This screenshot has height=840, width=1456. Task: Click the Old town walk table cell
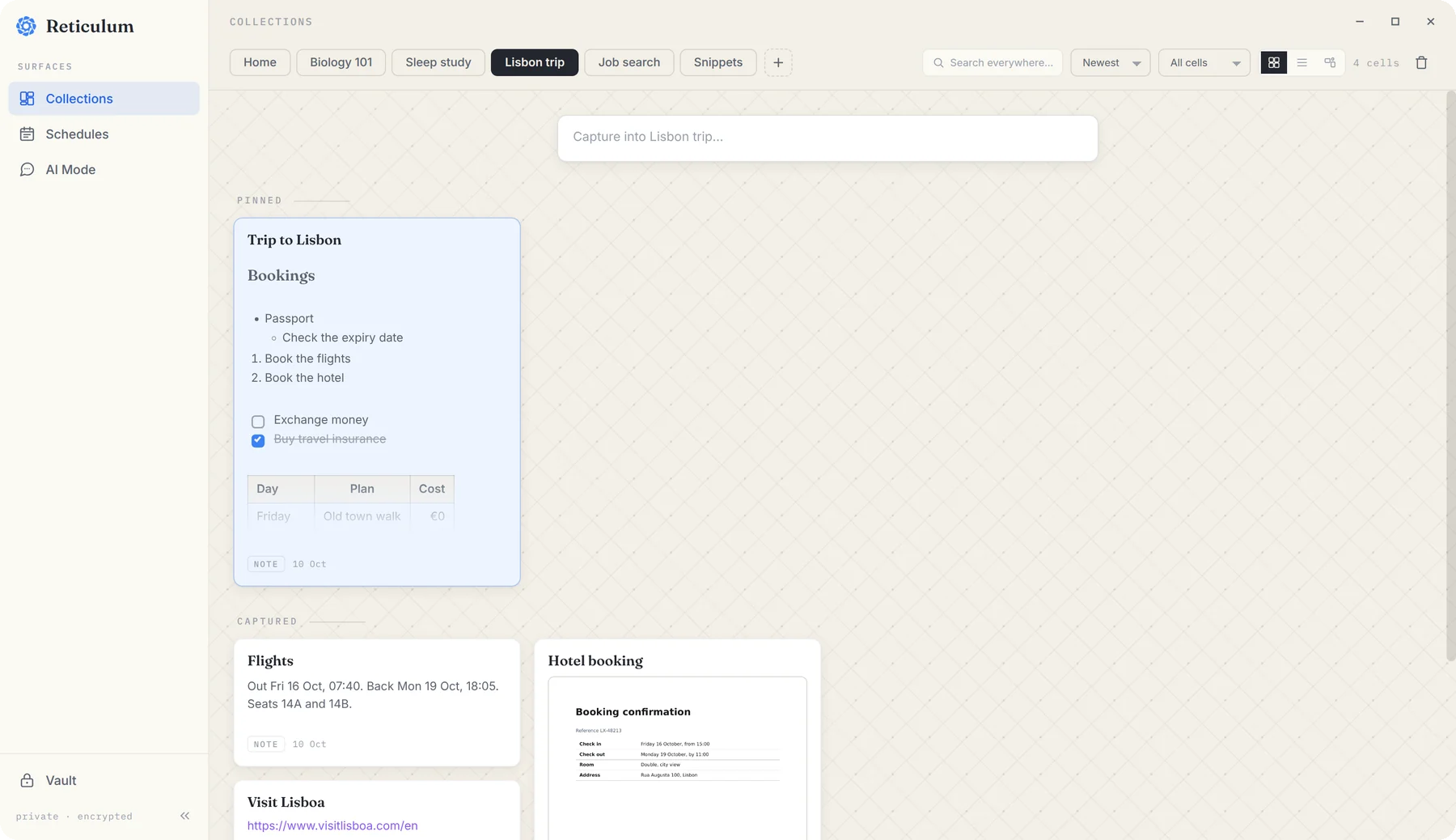coord(362,516)
